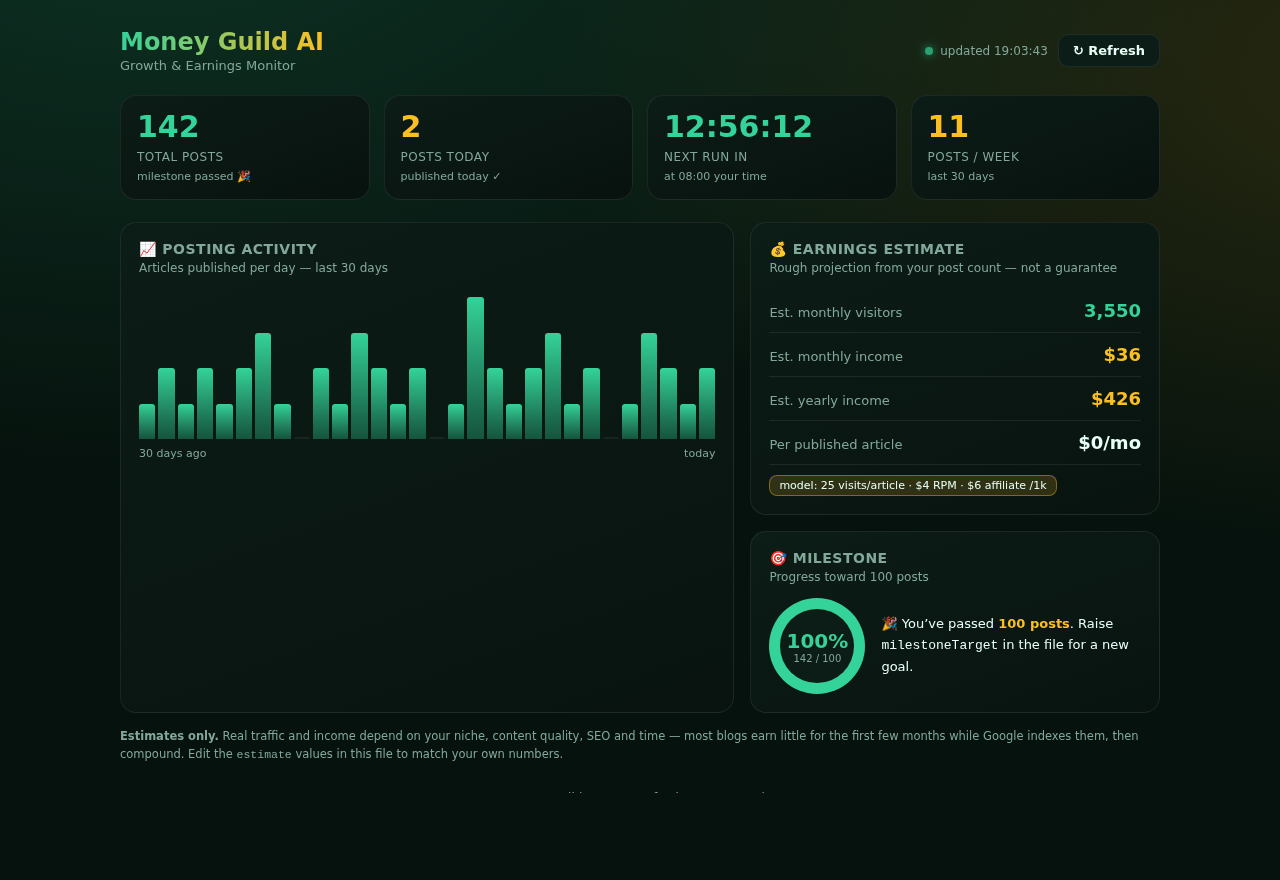Click the target icon in Milestone heading
This screenshot has width=1280, height=880.
point(778,558)
